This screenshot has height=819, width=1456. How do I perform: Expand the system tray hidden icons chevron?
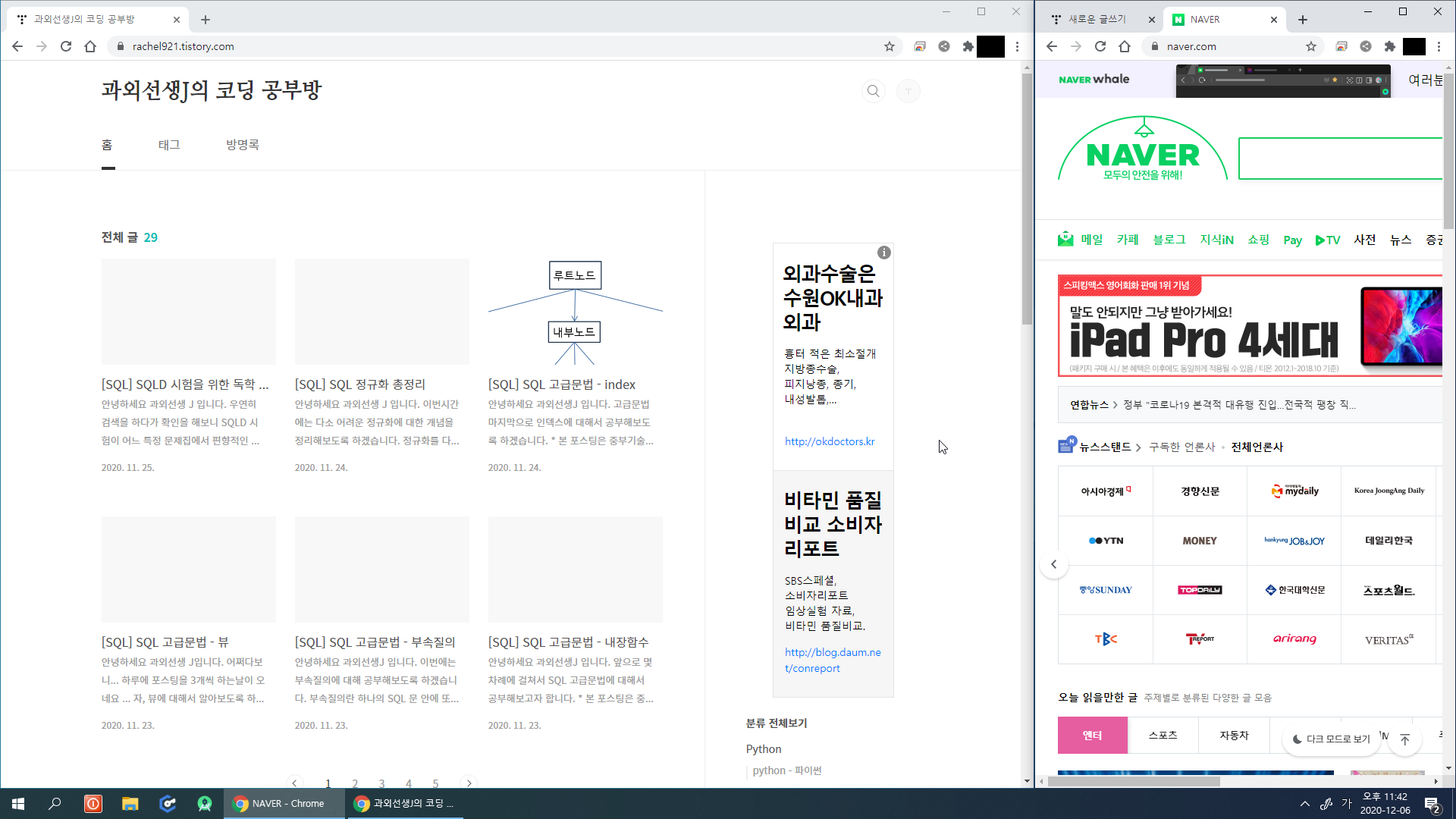[1304, 804]
